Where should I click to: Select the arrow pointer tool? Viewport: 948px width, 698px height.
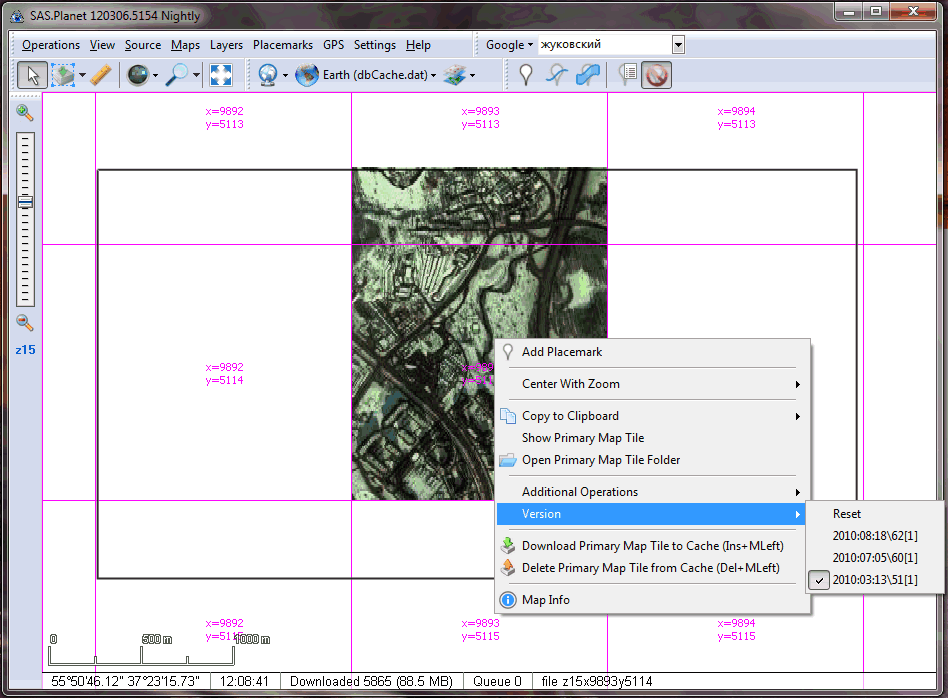31,75
